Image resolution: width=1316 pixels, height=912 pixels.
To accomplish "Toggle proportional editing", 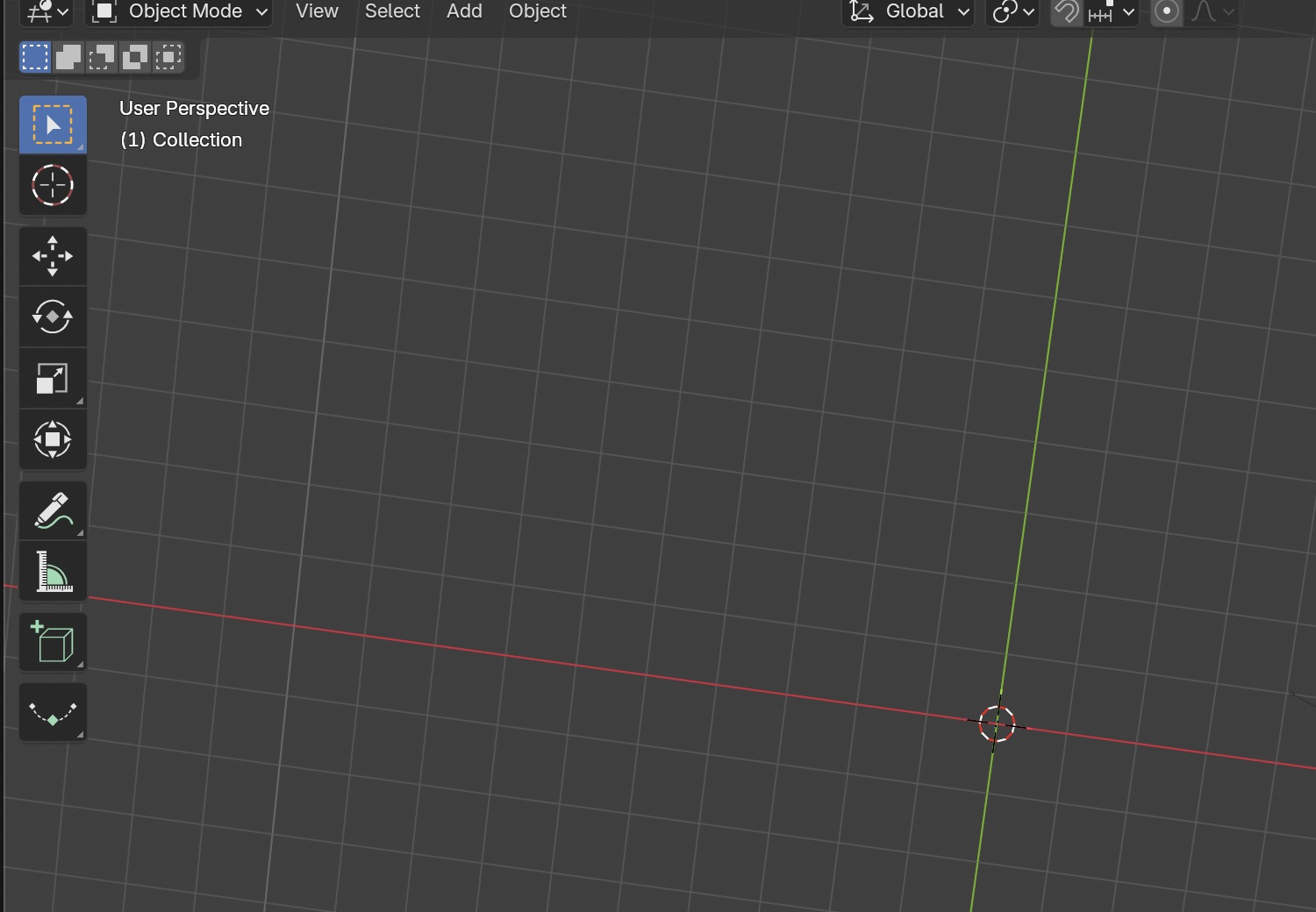I will [1167, 11].
